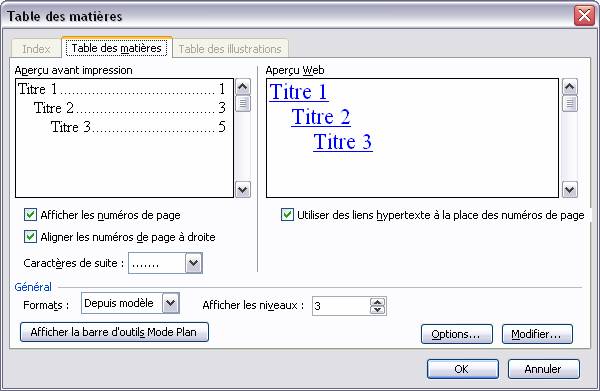The height and width of the screenshot is (391, 600).
Task: Click the up arrow in print preview scrollbar
Action: (243, 87)
